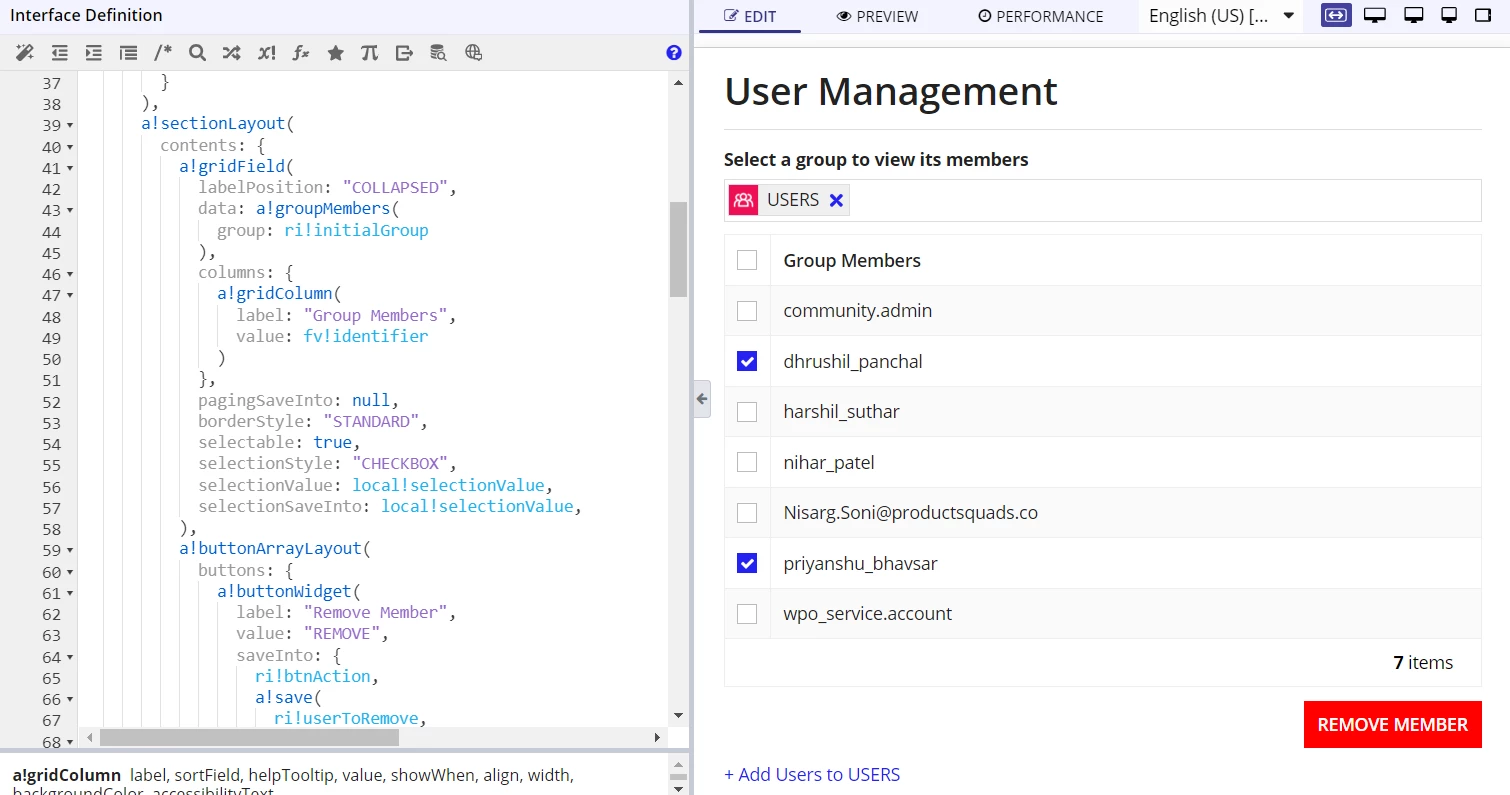Collapse code fold at line 40

pos(70,148)
